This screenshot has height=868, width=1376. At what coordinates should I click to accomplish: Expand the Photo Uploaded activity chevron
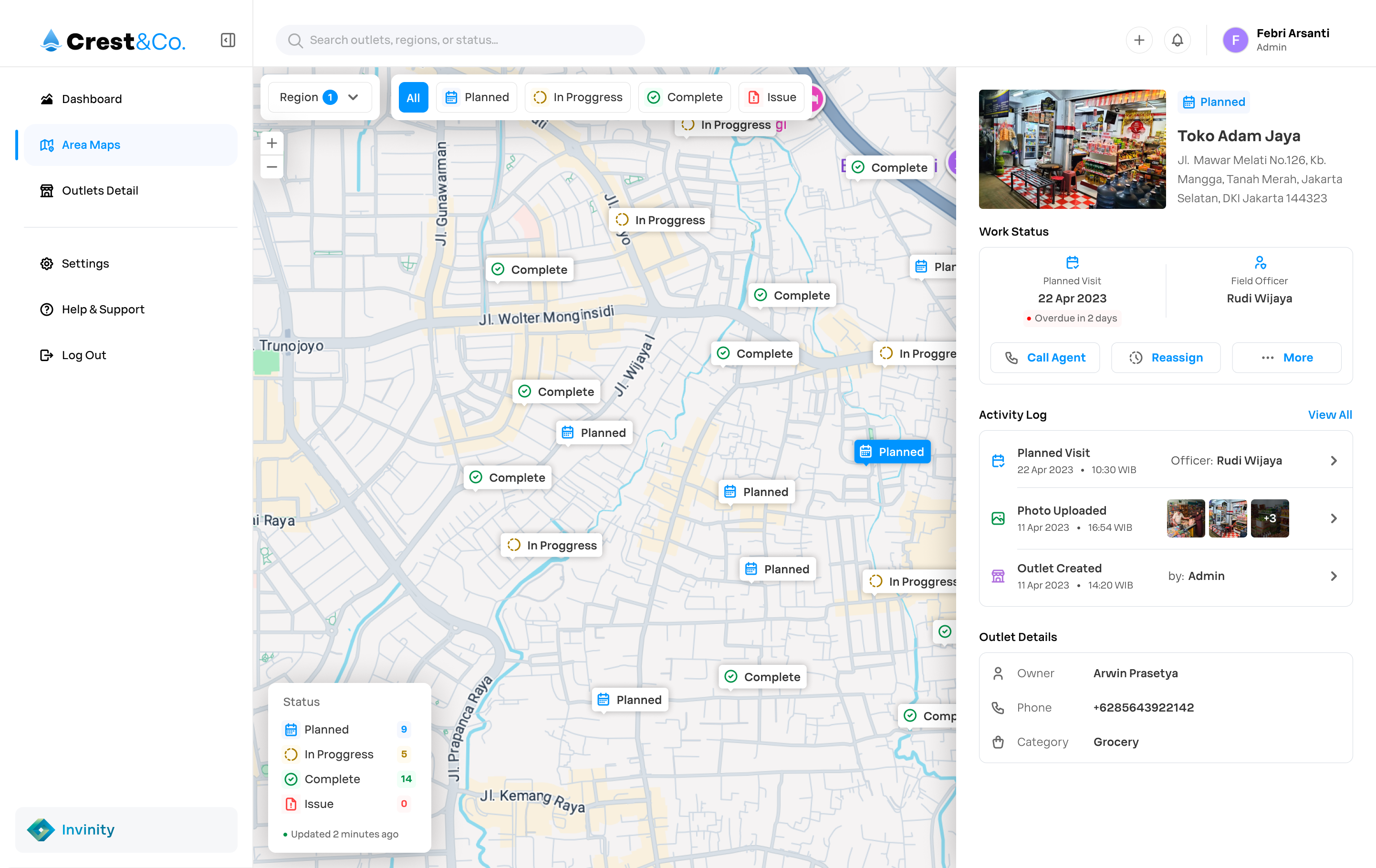click(x=1333, y=518)
